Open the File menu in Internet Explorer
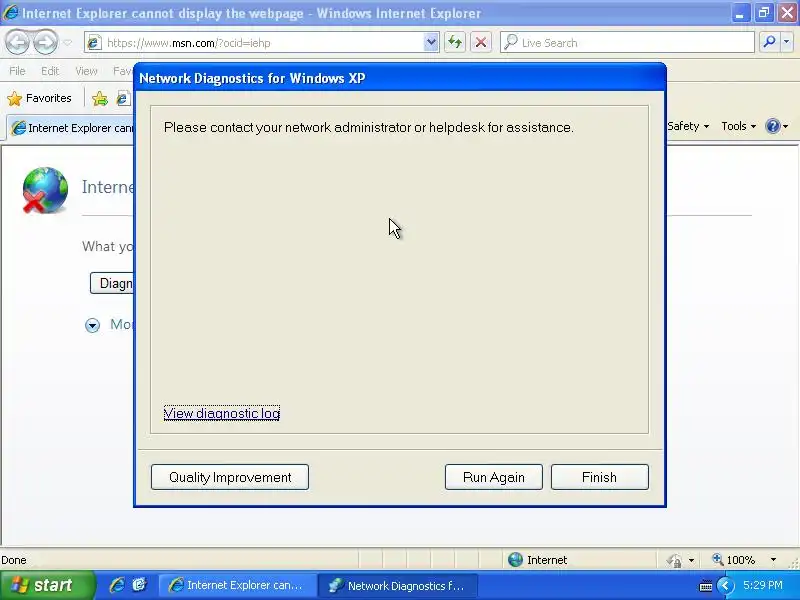The image size is (800, 600). pyautogui.click(x=17, y=71)
